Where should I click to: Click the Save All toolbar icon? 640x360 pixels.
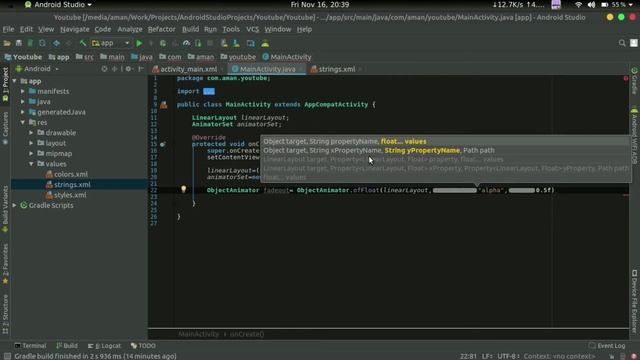point(19,43)
